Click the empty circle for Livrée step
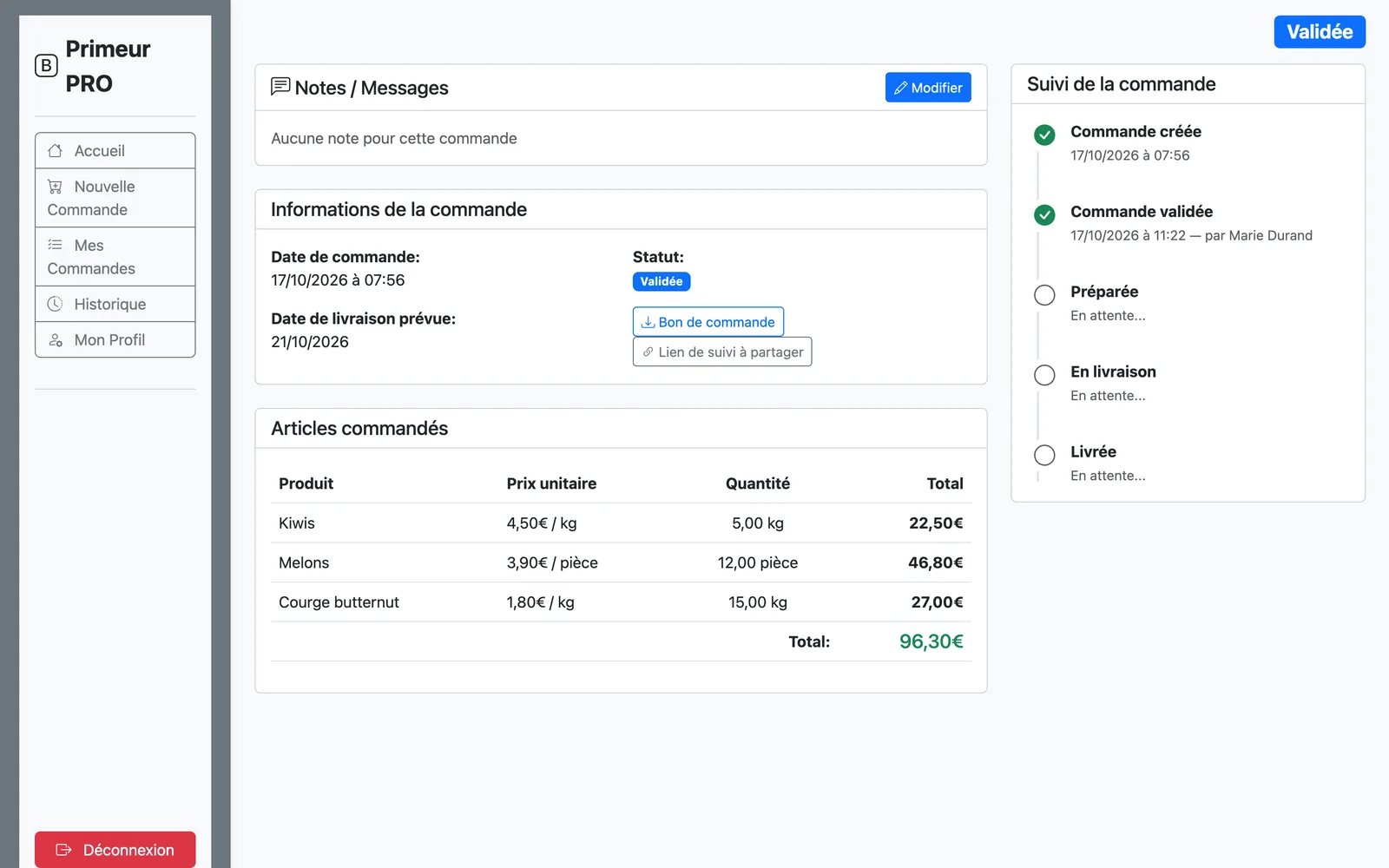The height and width of the screenshot is (868, 1389). (1044, 455)
